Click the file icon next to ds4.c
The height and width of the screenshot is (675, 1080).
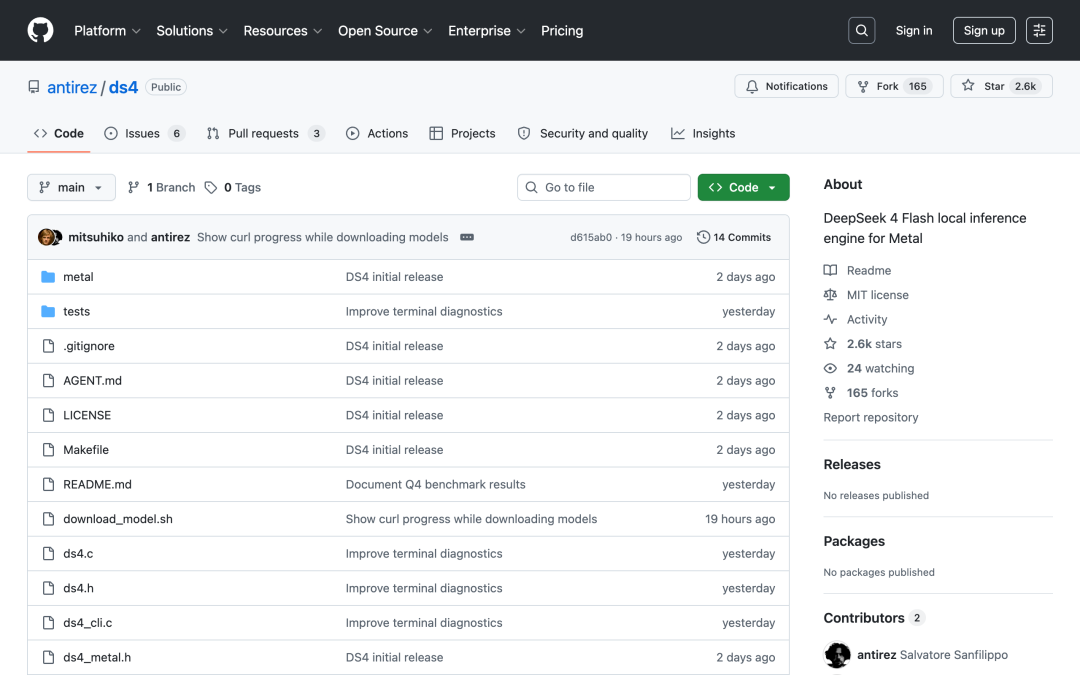click(48, 554)
